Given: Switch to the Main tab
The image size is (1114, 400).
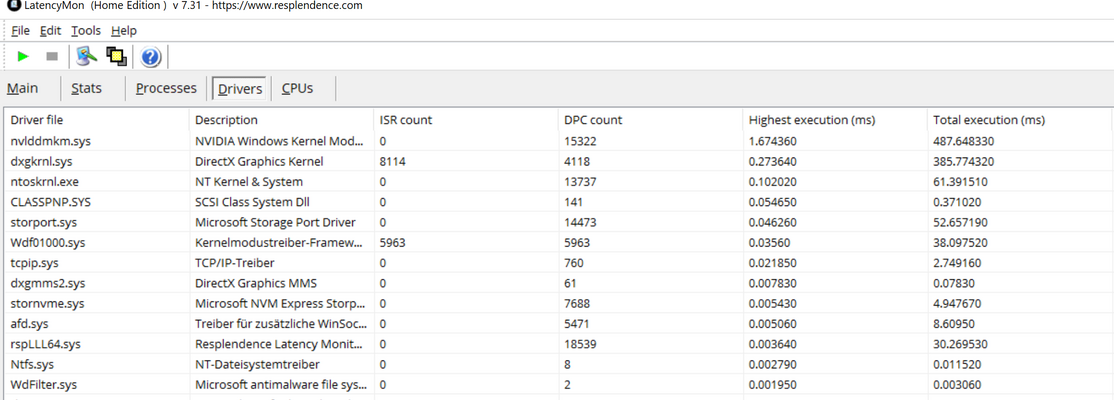Looking at the screenshot, I should pos(22,88).
